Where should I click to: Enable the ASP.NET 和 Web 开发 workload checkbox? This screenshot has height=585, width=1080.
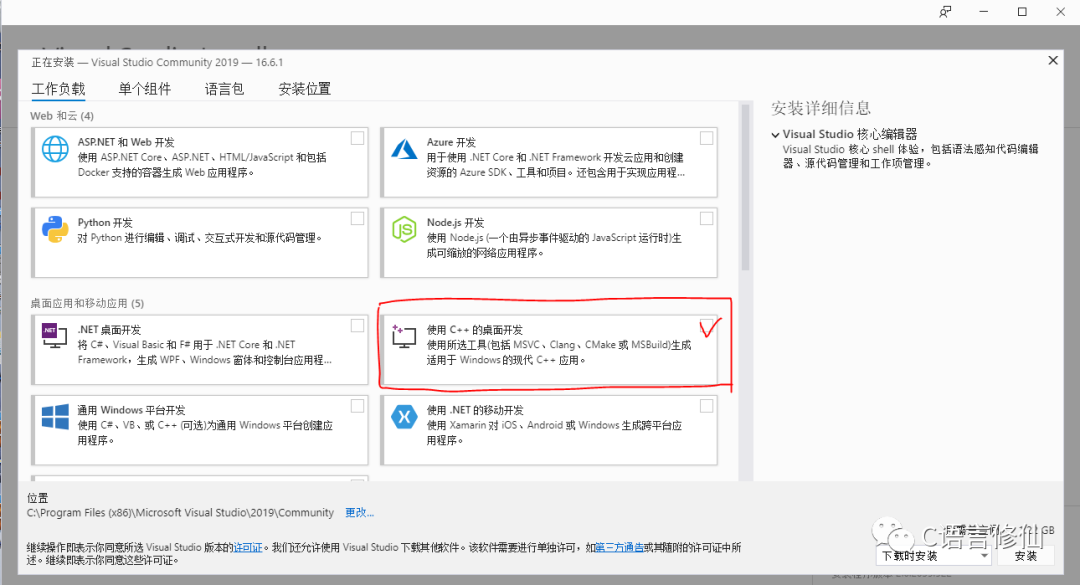pyautogui.click(x=357, y=138)
